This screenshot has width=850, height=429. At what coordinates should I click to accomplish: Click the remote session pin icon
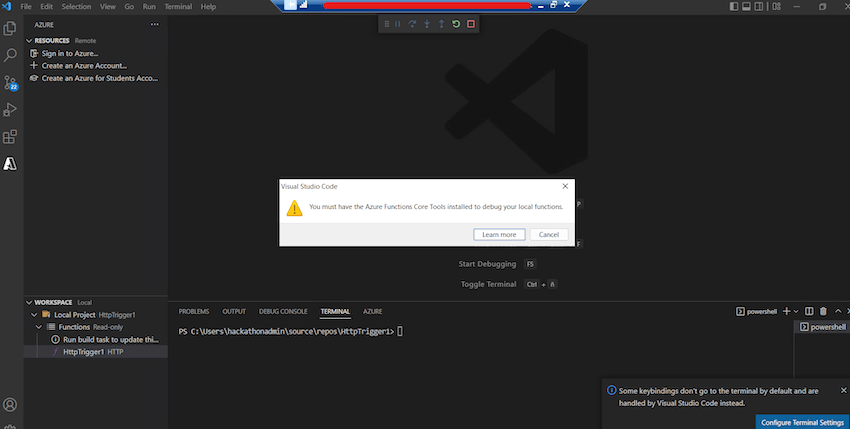coord(290,5)
